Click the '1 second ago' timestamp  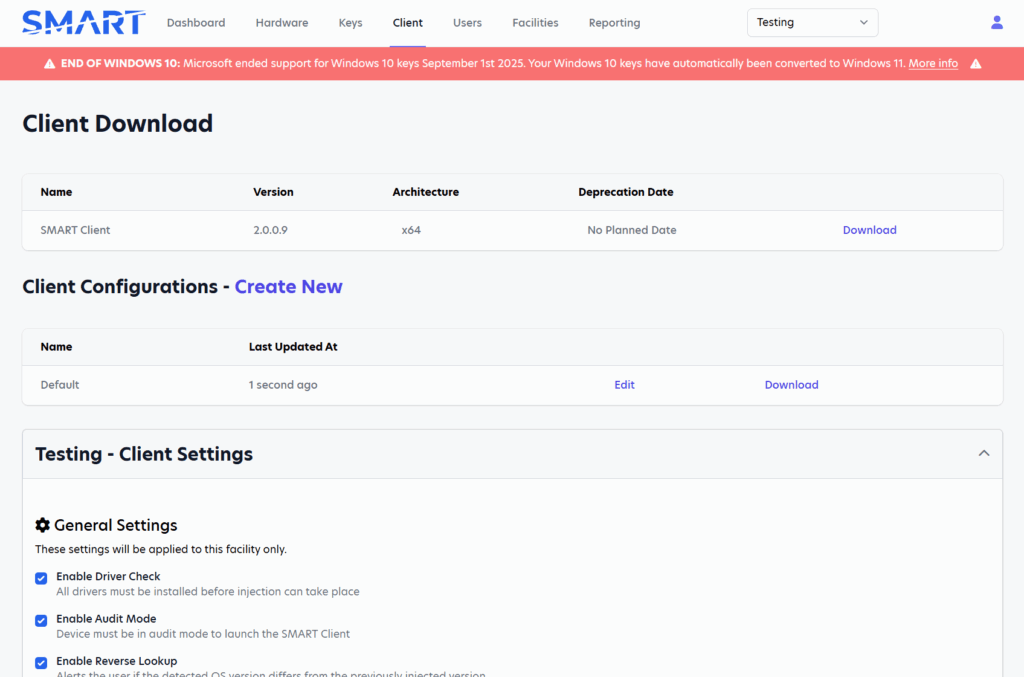point(283,385)
